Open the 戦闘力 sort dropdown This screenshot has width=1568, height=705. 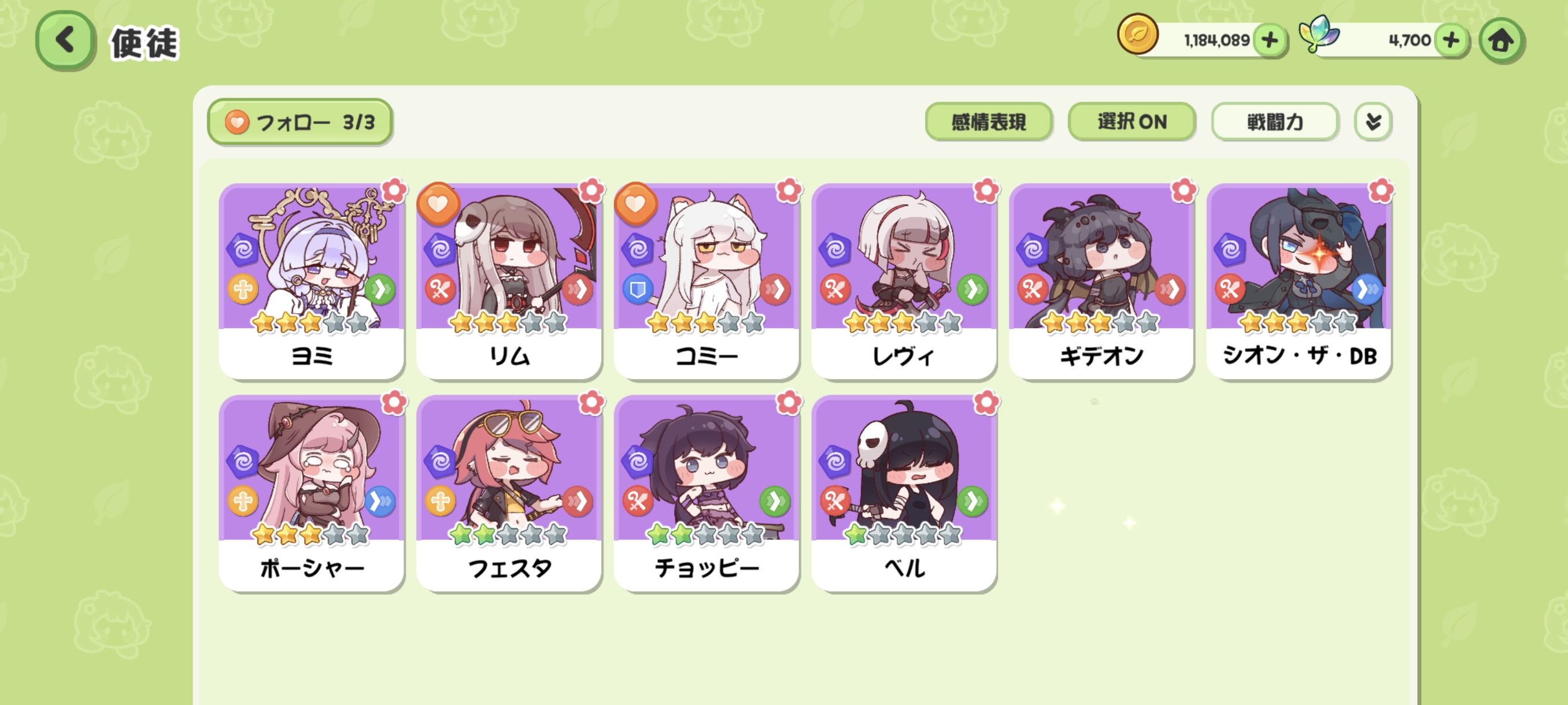pyautogui.click(x=1275, y=122)
